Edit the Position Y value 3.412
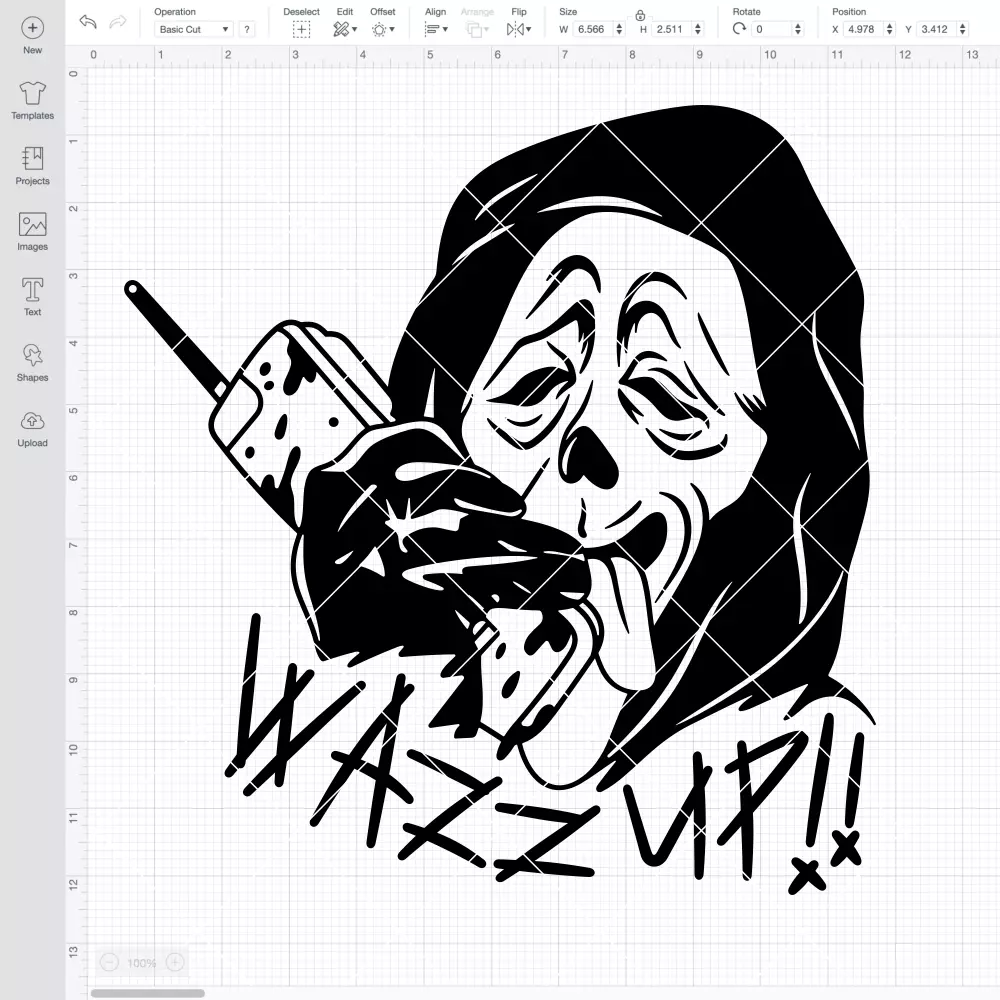The width and height of the screenshot is (1000, 1000). click(x=936, y=29)
